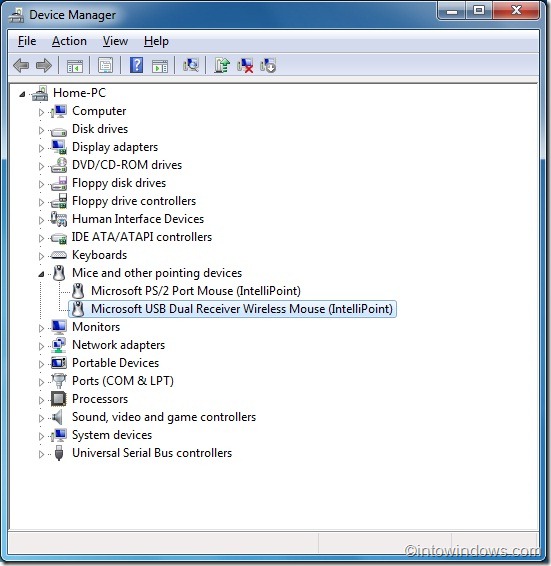Expand Universal Serial Bus controllers arrow
This screenshot has width=551, height=566.
point(41,454)
